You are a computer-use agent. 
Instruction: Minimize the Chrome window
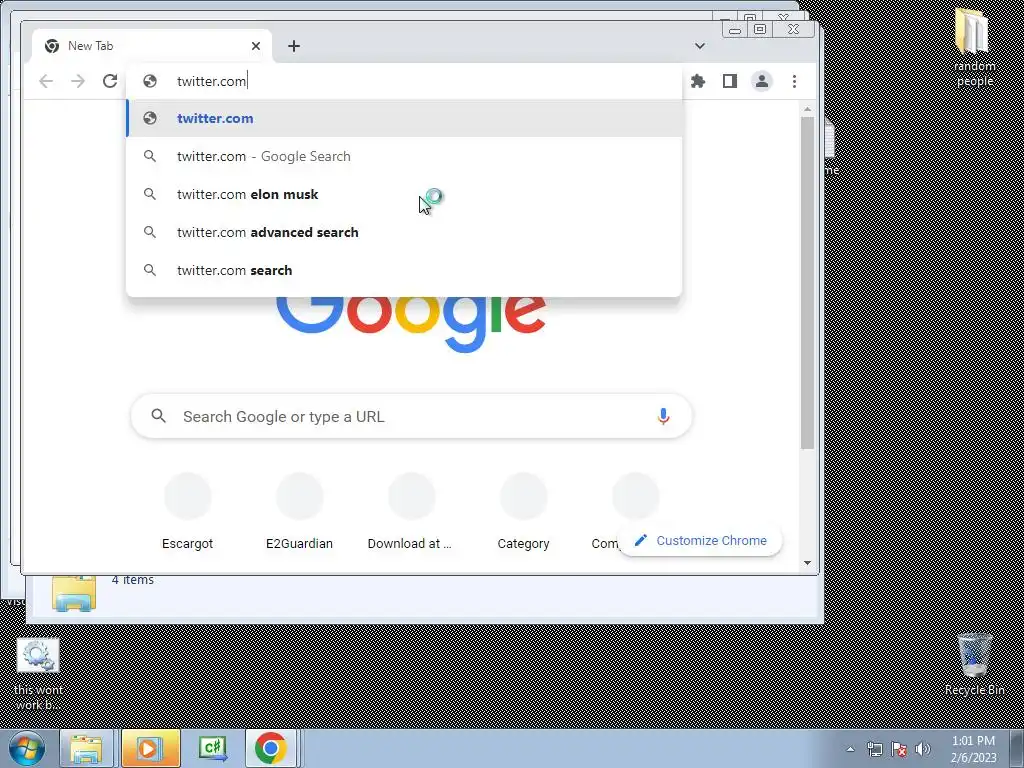[x=735, y=29]
